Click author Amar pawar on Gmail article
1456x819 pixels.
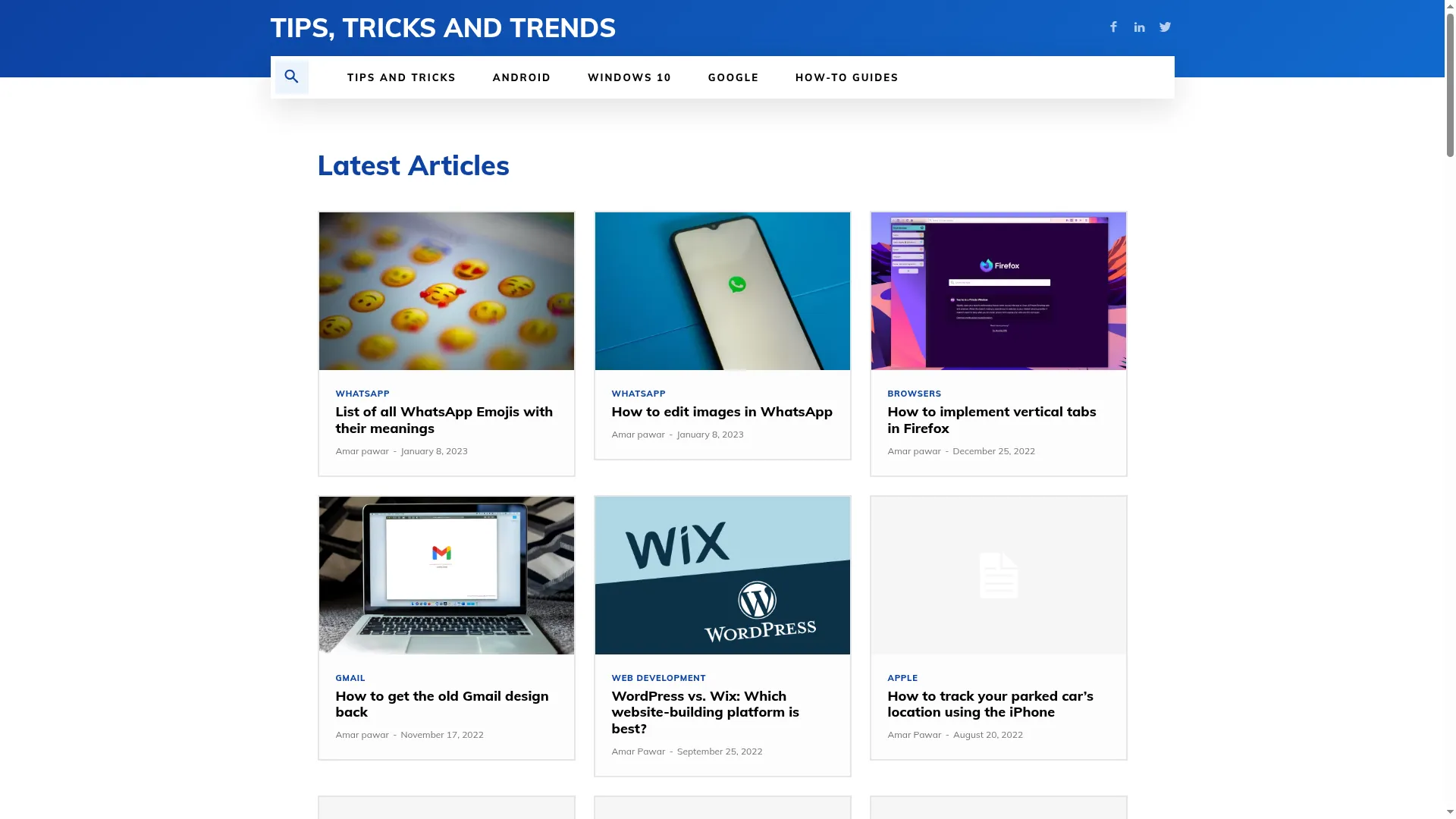(362, 735)
